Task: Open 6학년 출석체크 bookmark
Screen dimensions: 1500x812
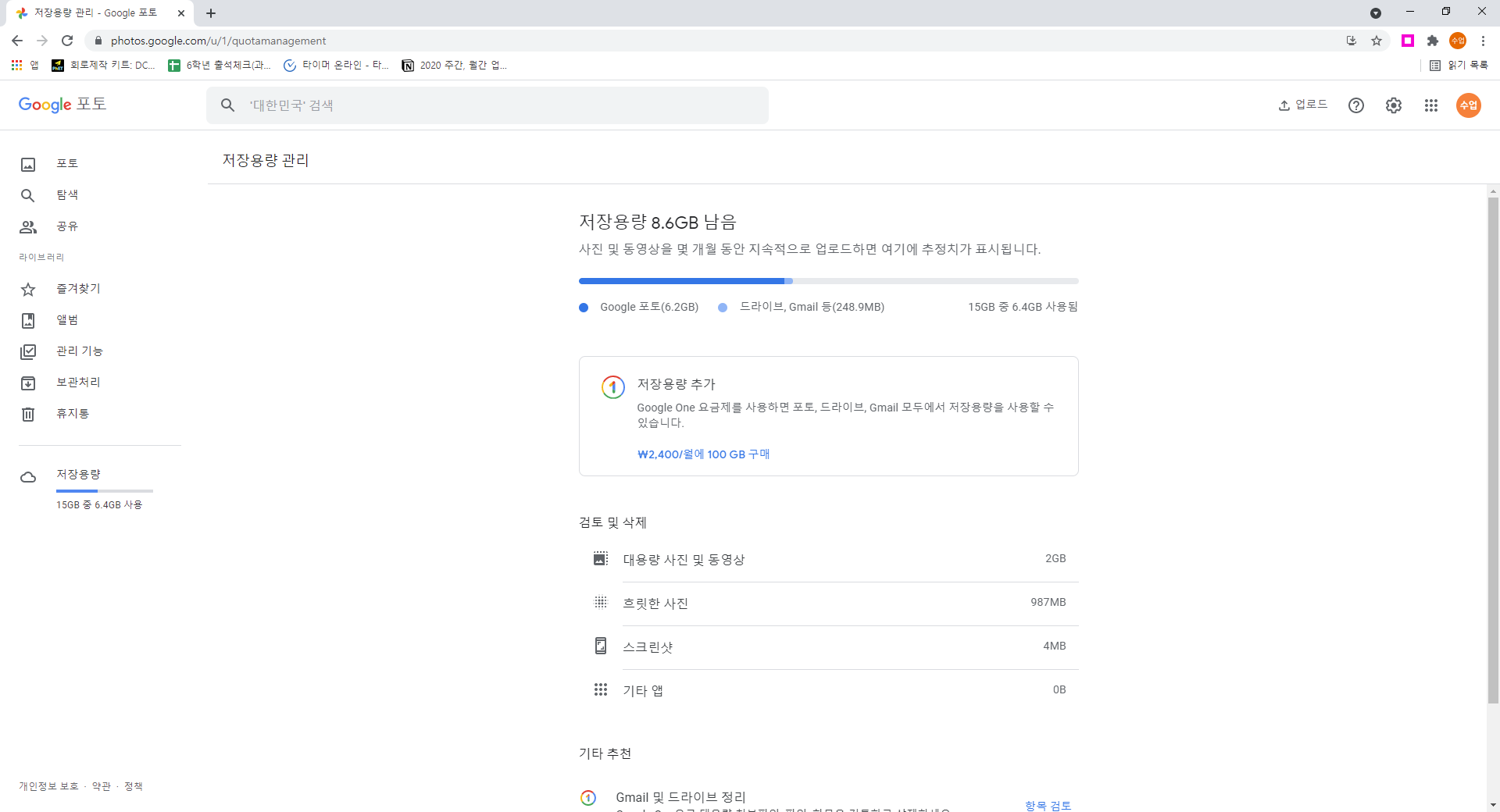Action: coord(220,65)
